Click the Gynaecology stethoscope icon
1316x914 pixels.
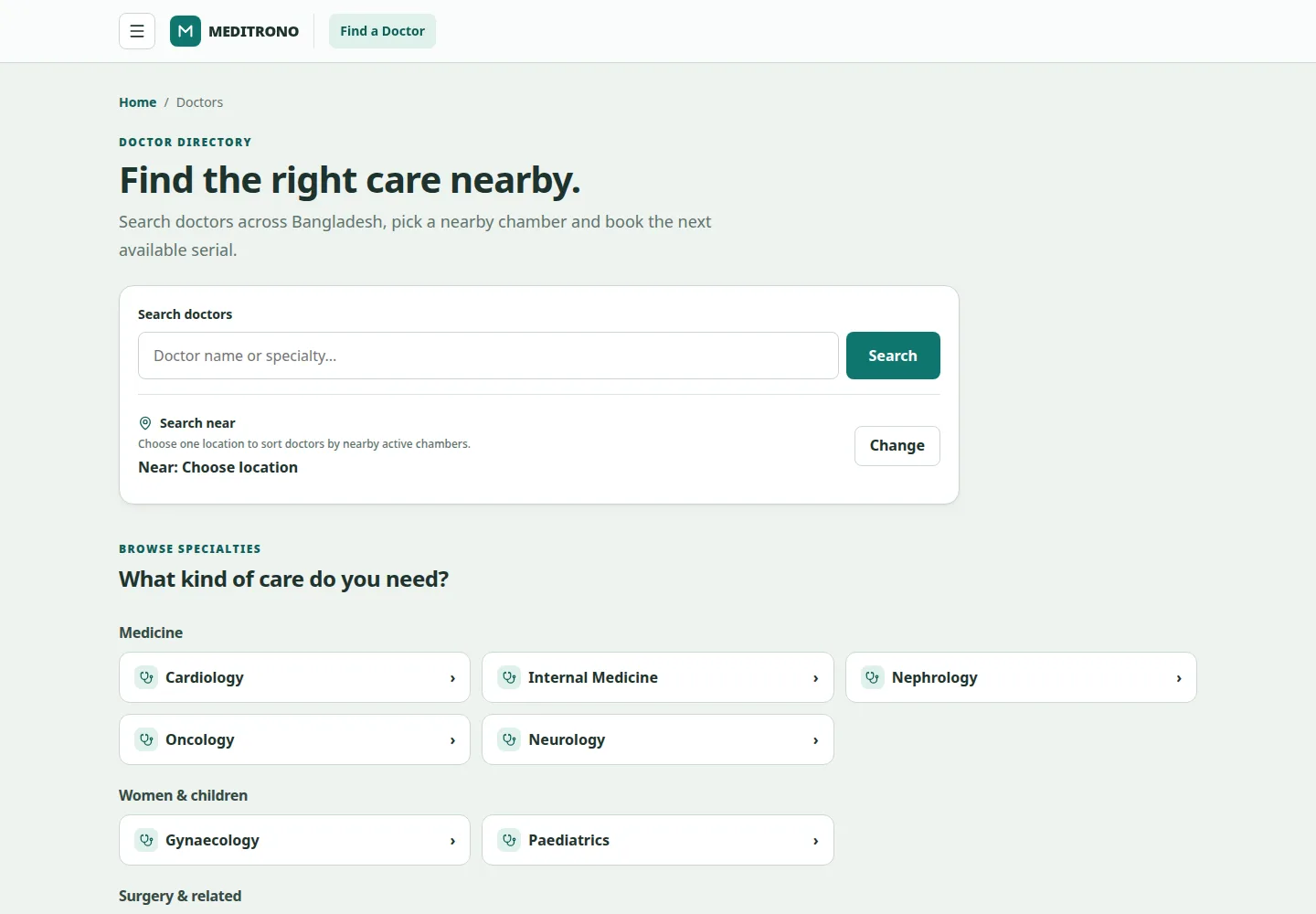[146, 840]
